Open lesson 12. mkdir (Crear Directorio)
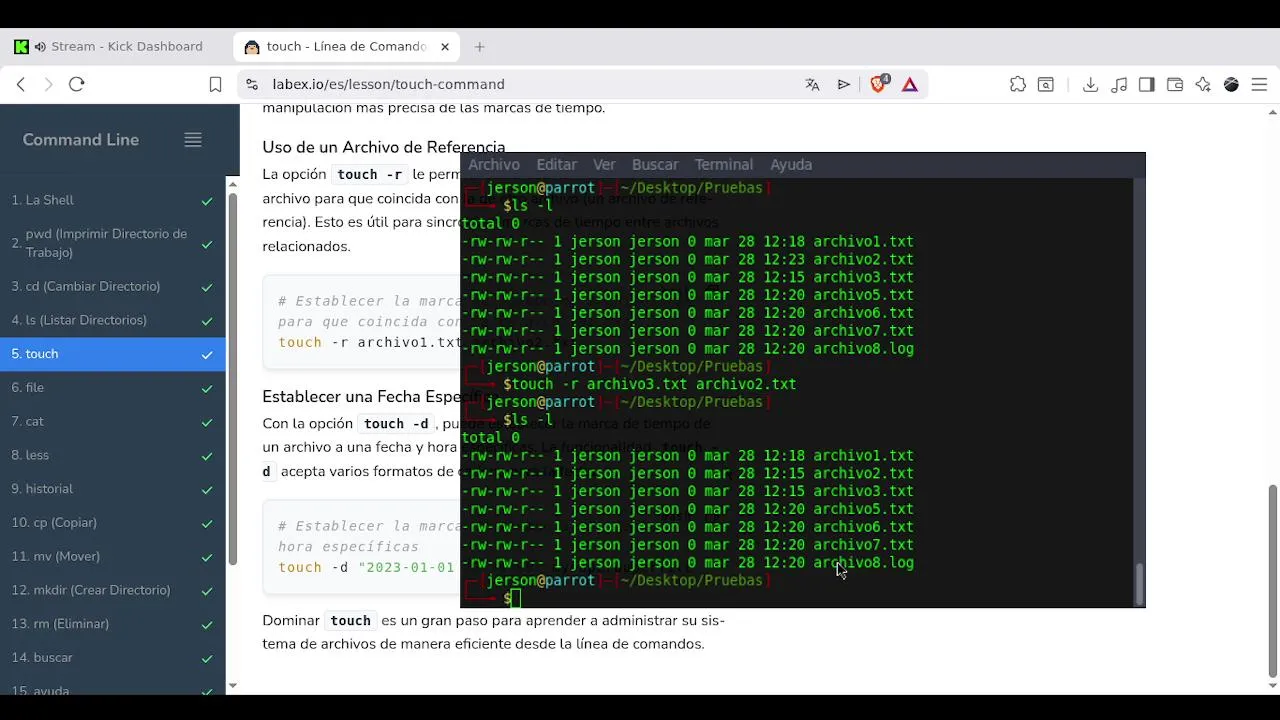Viewport: 1280px width, 720px height. [x=113, y=591]
